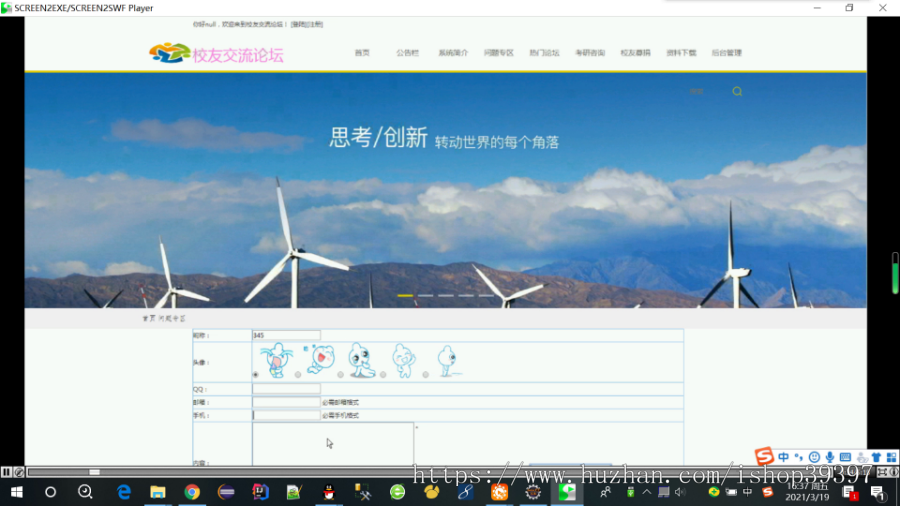Select the shy smiling avatar radio button
This screenshot has width=900, height=506.
click(383, 375)
